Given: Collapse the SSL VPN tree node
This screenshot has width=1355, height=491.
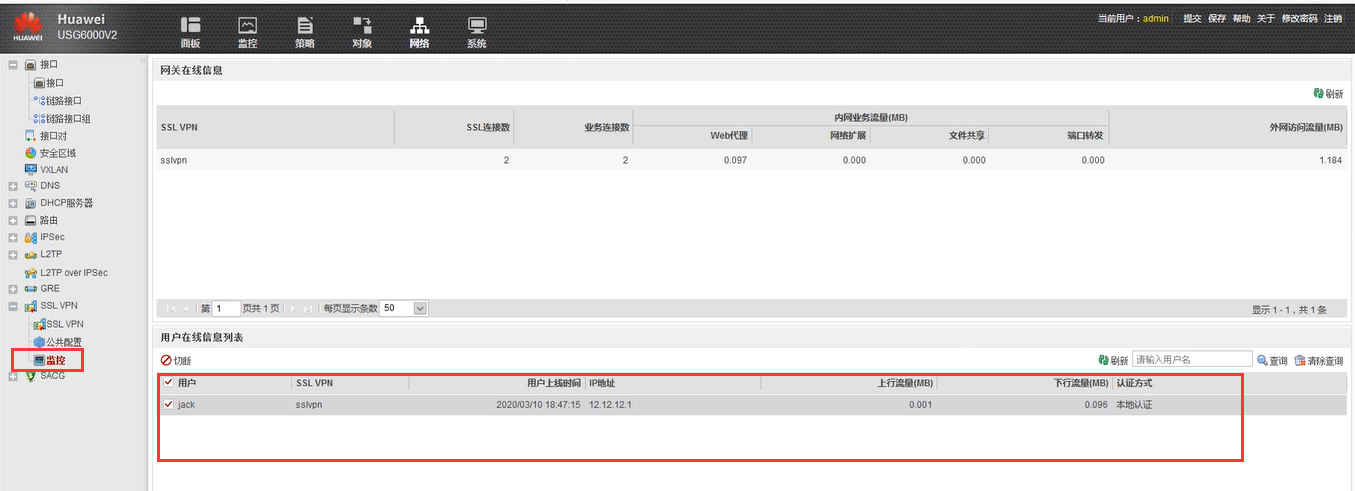Looking at the screenshot, I should tap(13, 306).
